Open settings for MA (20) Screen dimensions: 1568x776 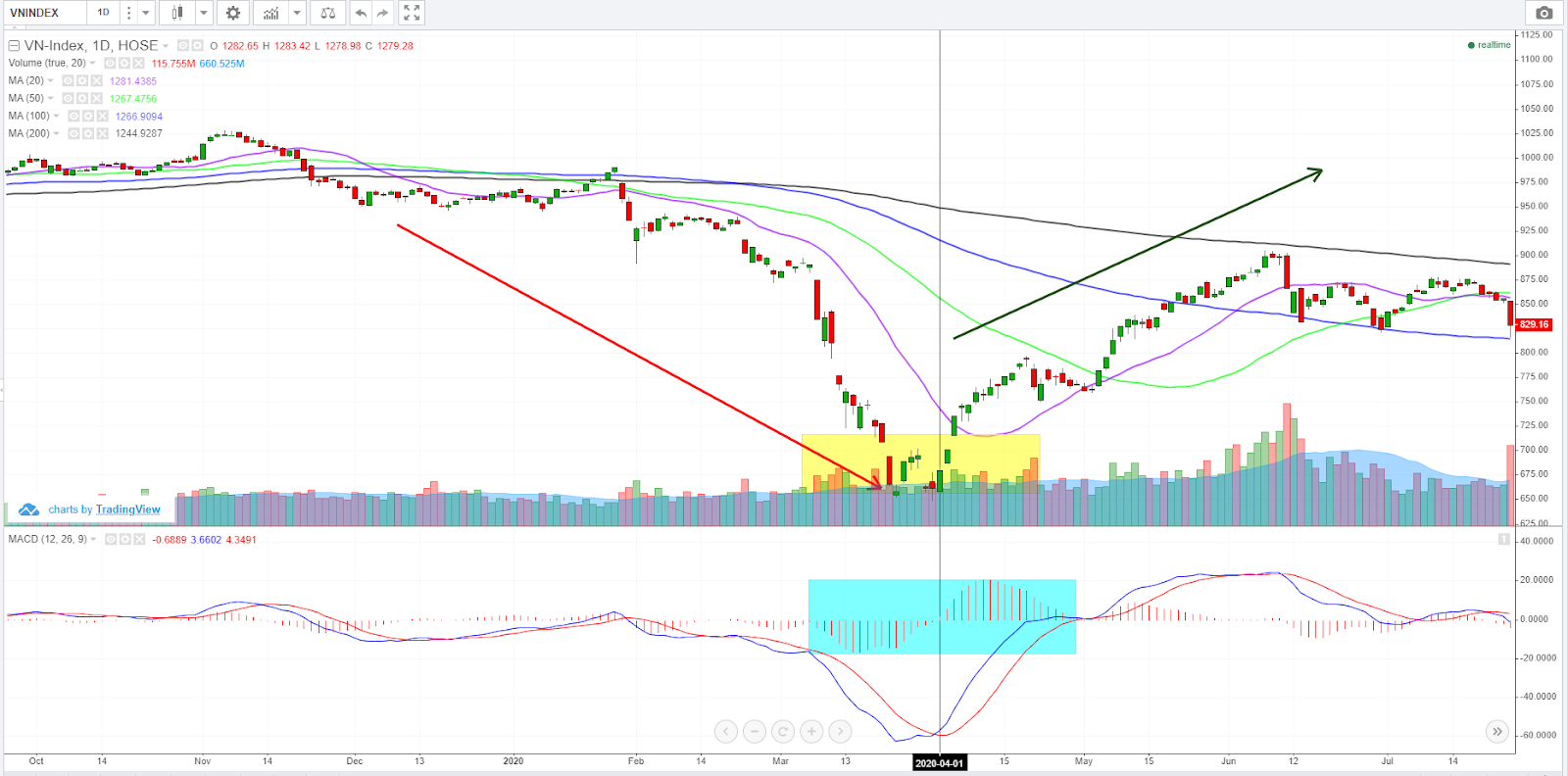(x=82, y=80)
